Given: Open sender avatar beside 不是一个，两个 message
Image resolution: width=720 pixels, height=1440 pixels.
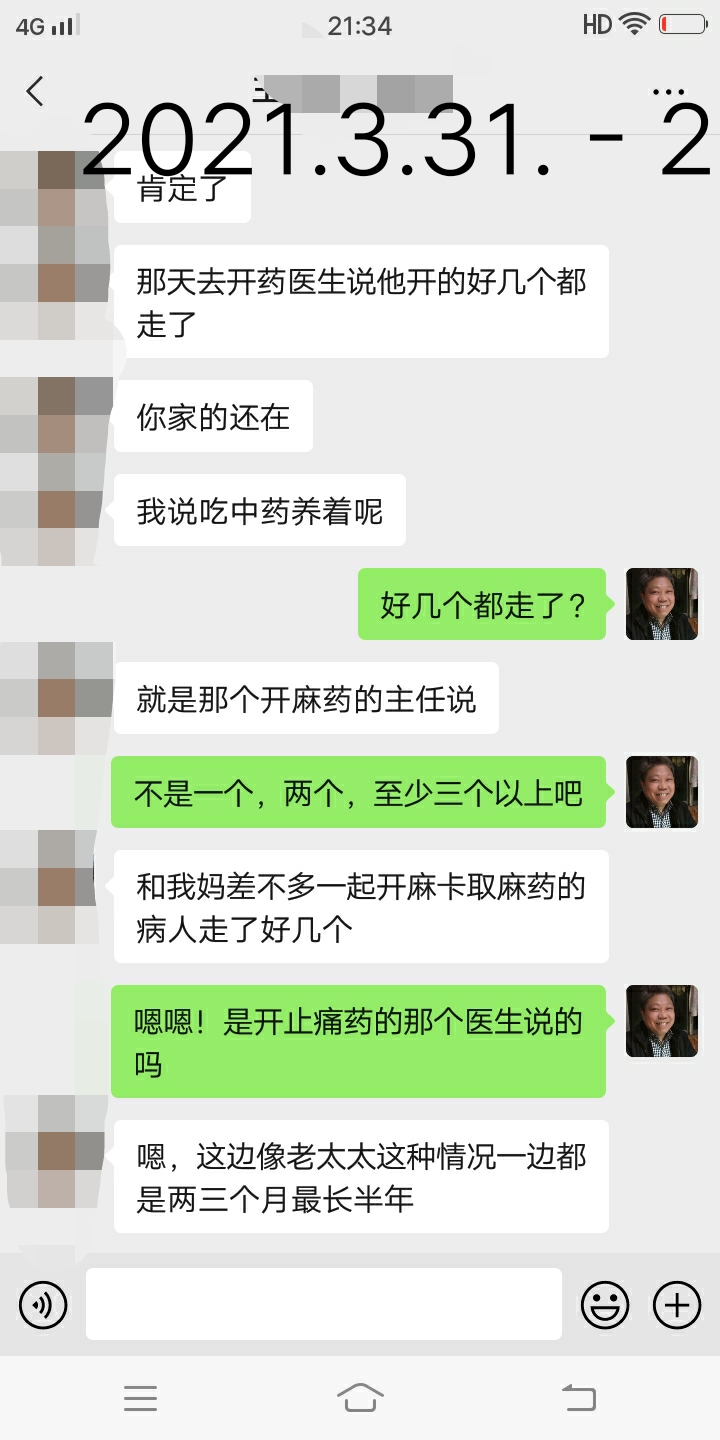Looking at the screenshot, I should pos(662,792).
